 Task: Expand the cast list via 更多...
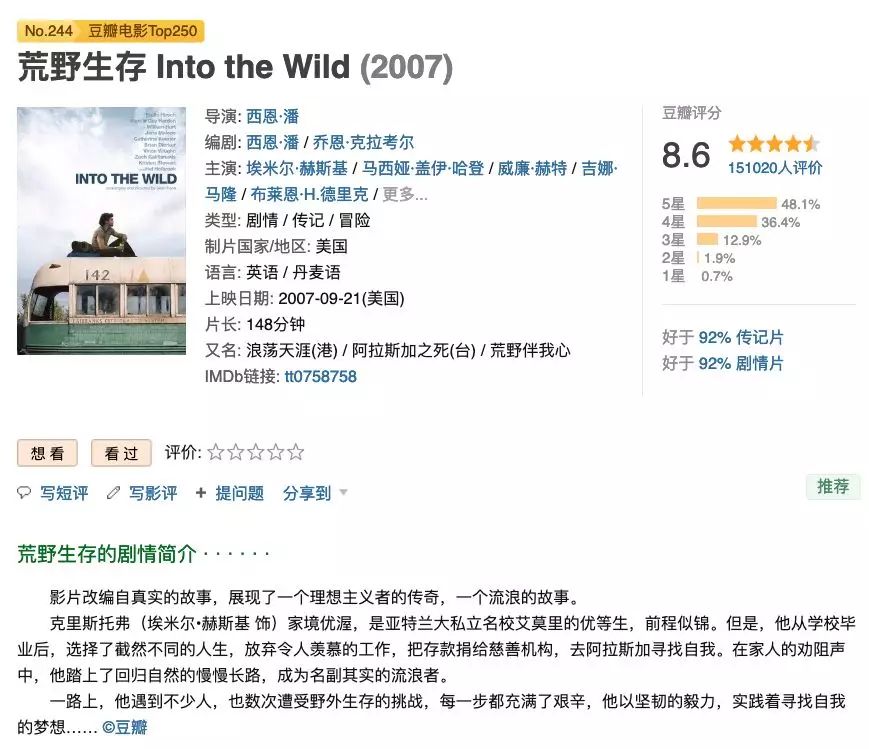click(405, 194)
